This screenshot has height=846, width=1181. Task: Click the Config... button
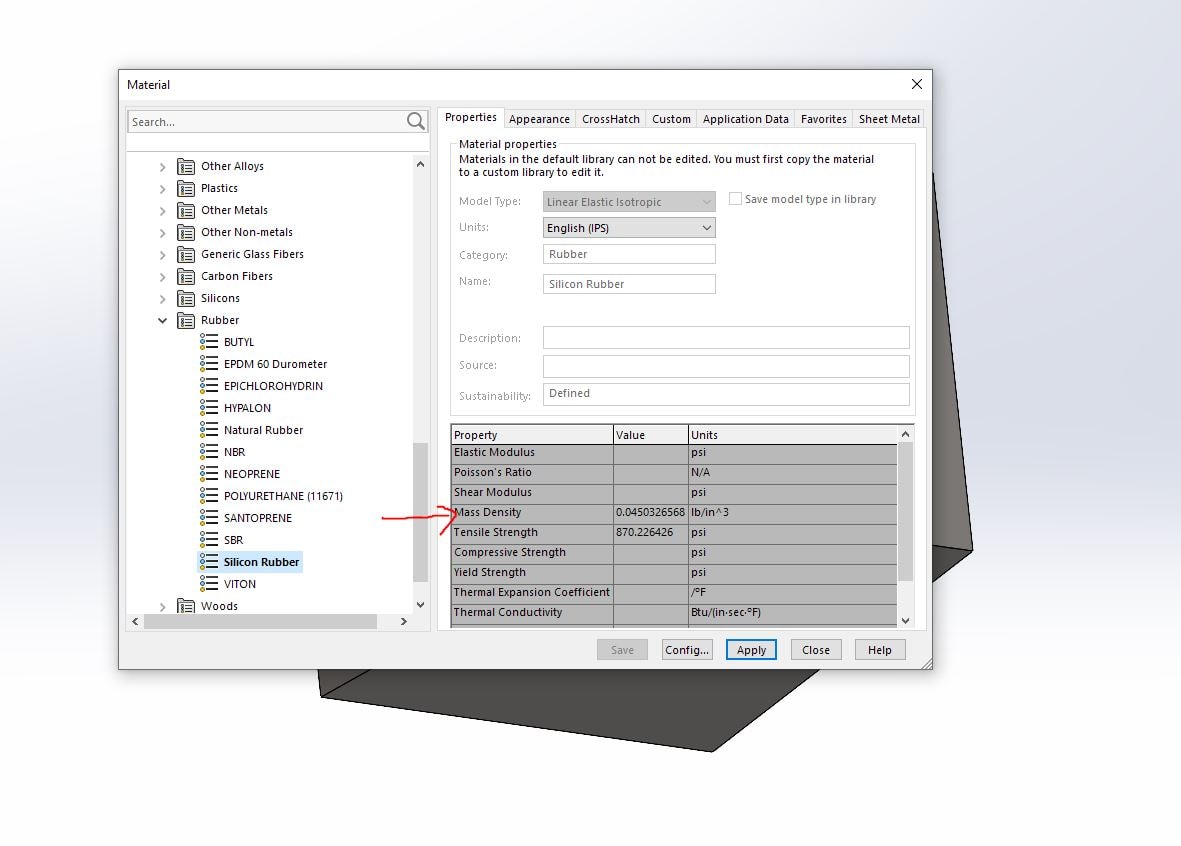point(687,649)
